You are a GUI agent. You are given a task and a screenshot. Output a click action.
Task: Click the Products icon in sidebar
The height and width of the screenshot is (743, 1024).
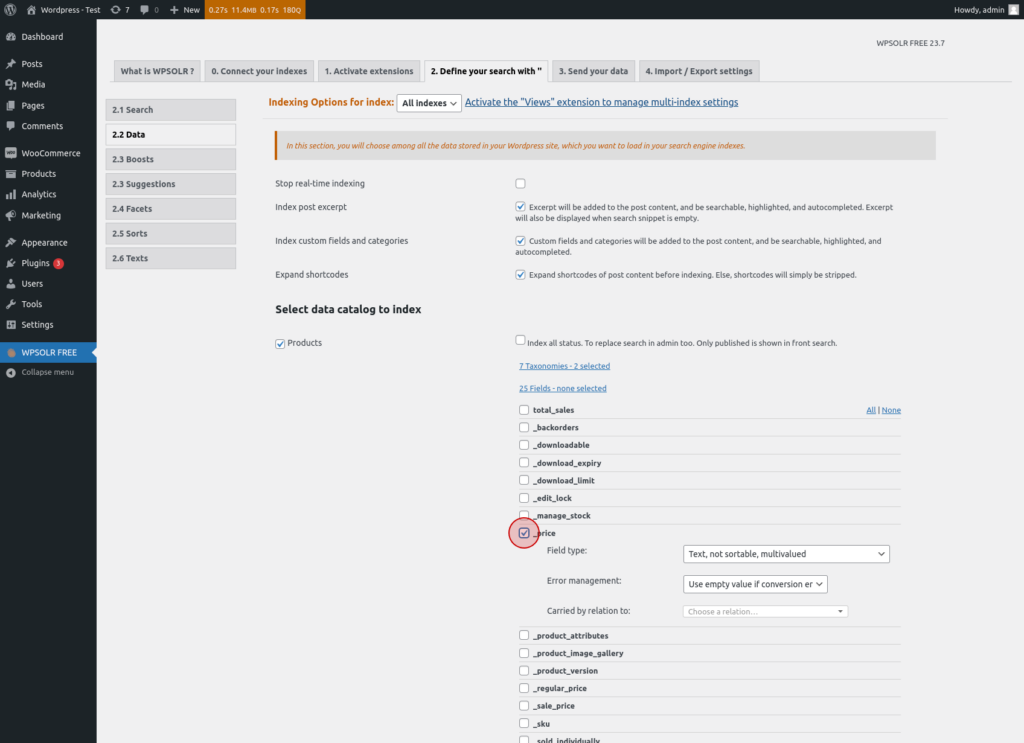pos(10,174)
